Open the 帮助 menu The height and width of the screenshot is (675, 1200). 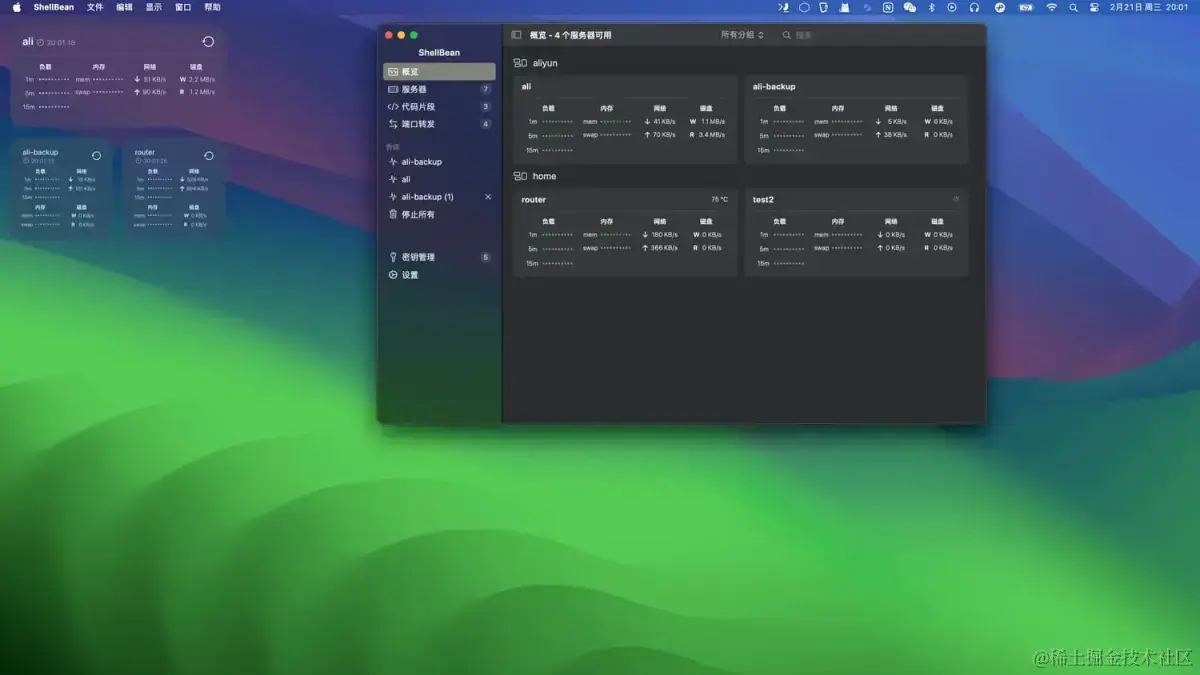point(212,7)
